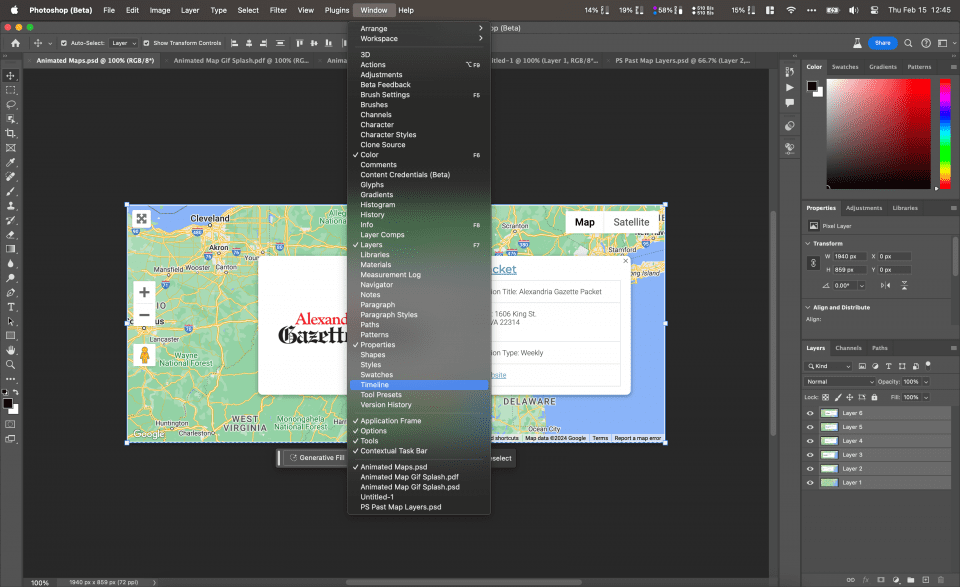Screen dimensions: 960x587
Task: Hide Layer 3 with its visibility eye
Action: 811,455
